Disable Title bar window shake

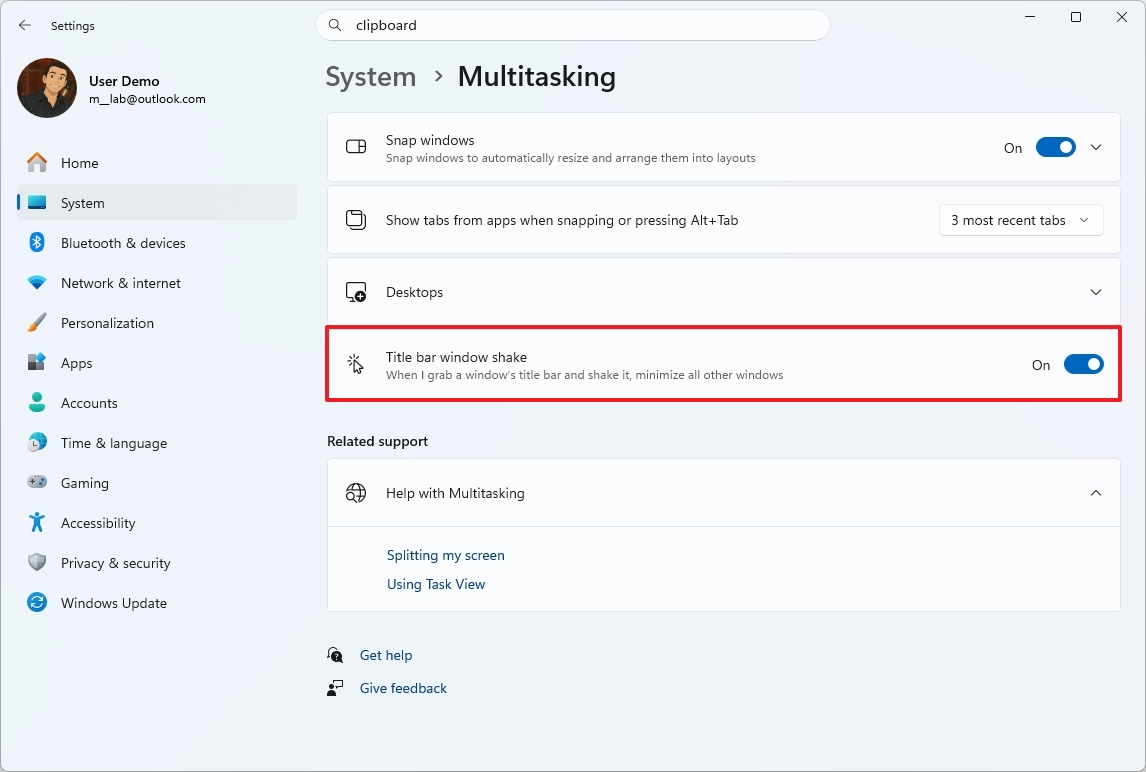click(1083, 364)
